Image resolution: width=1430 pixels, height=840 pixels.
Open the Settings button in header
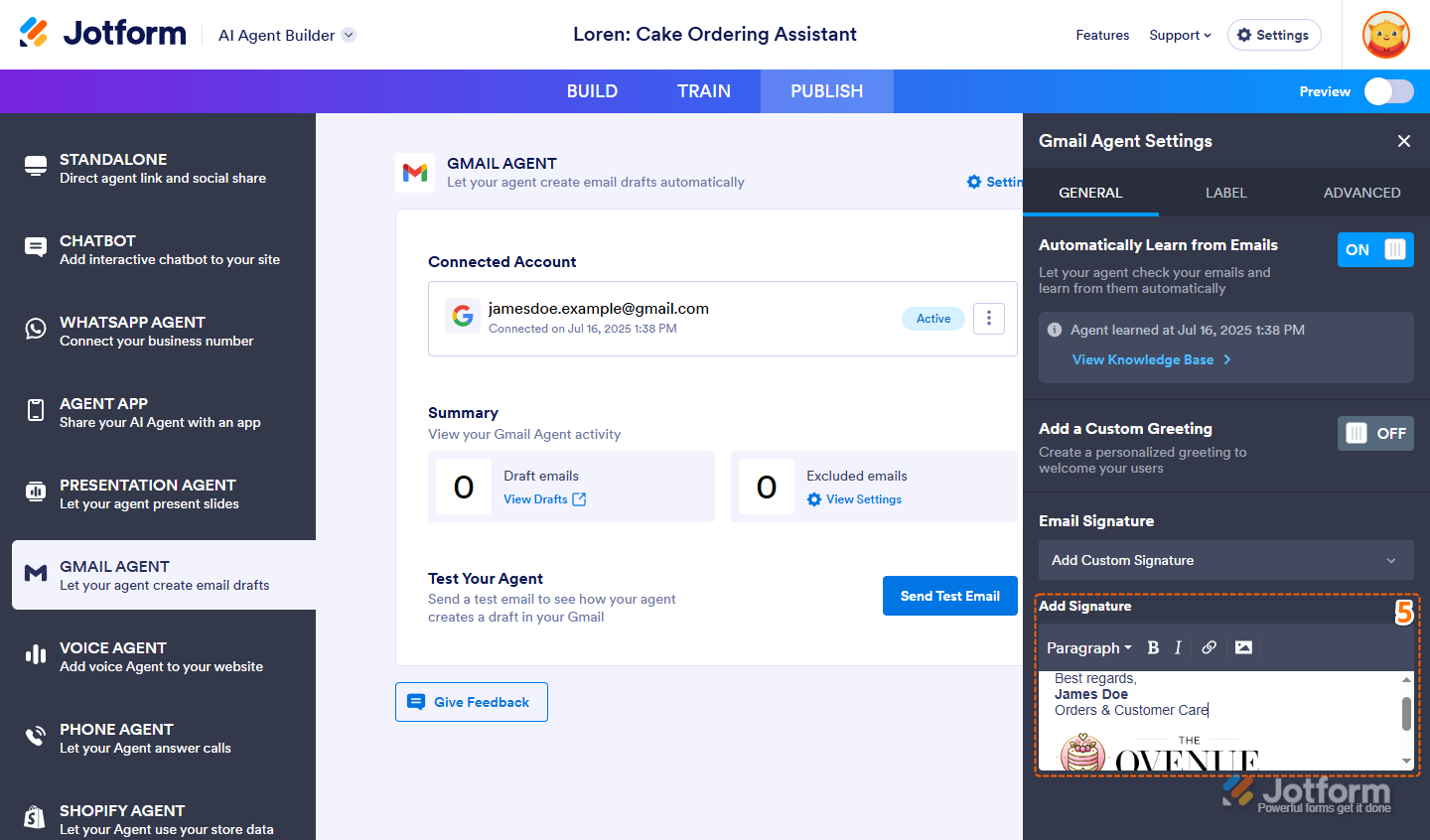click(x=1274, y=35)
